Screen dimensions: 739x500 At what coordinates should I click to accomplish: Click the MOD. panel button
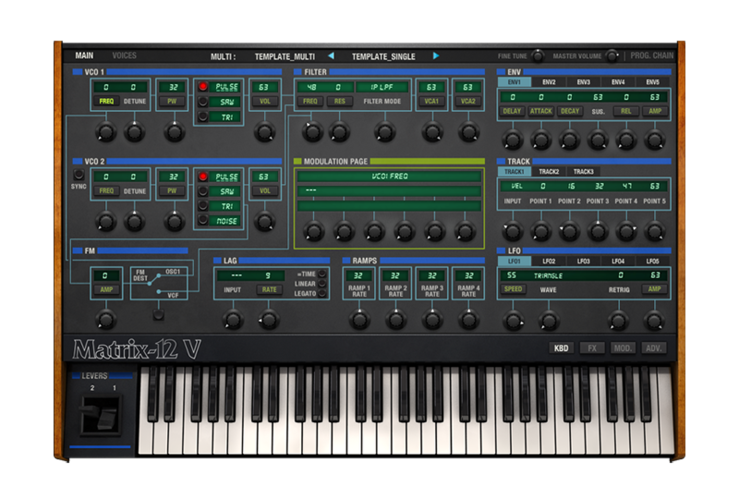tap(623, 348)
